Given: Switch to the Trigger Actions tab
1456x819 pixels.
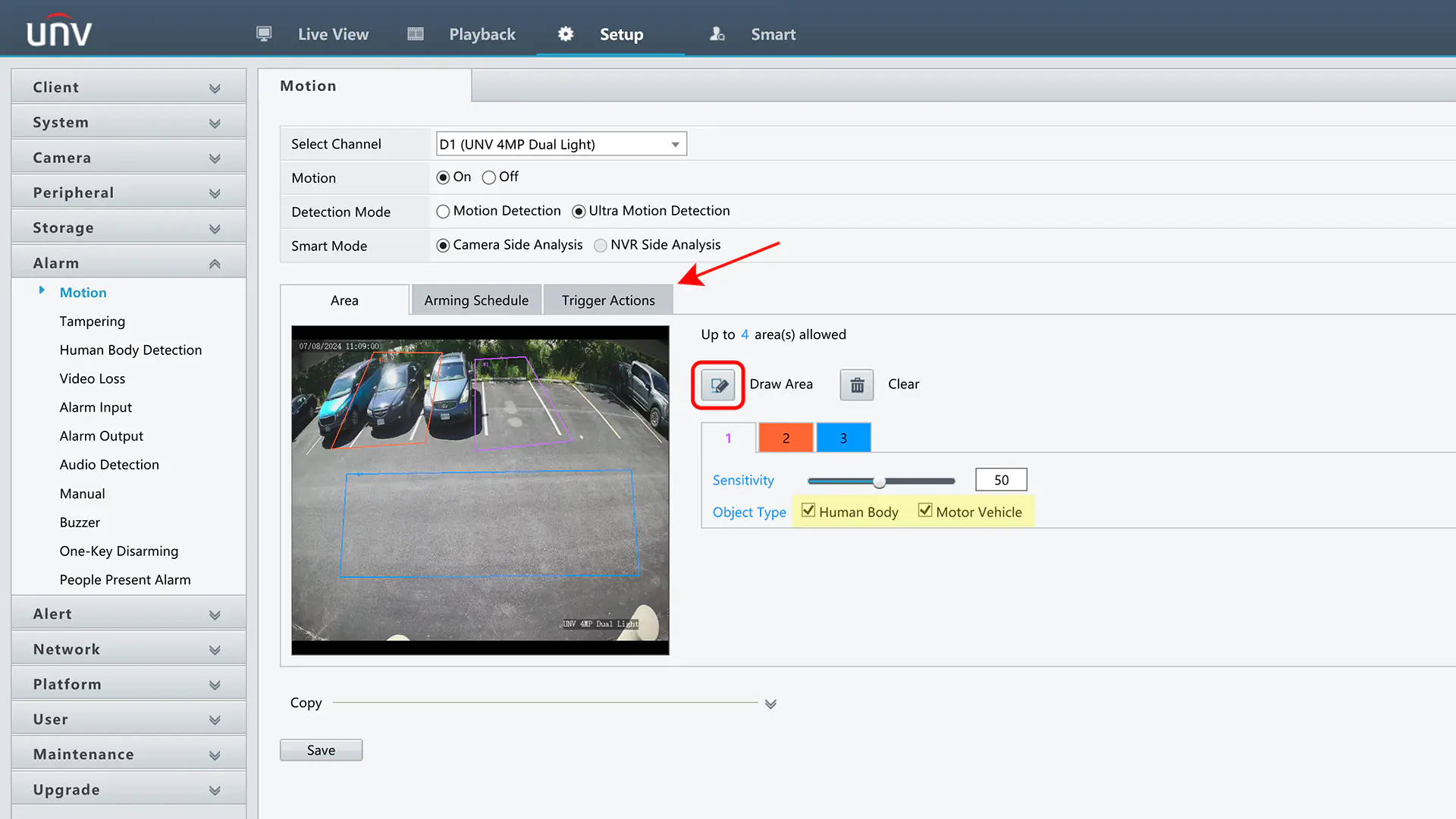Looking at the screenshot, I should (x=608, y=299).
